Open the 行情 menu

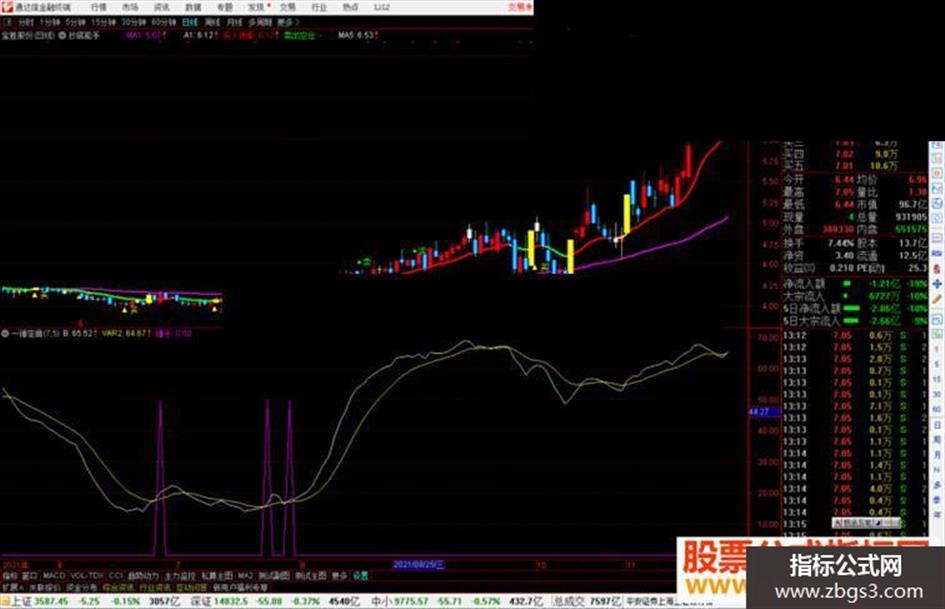98,7
